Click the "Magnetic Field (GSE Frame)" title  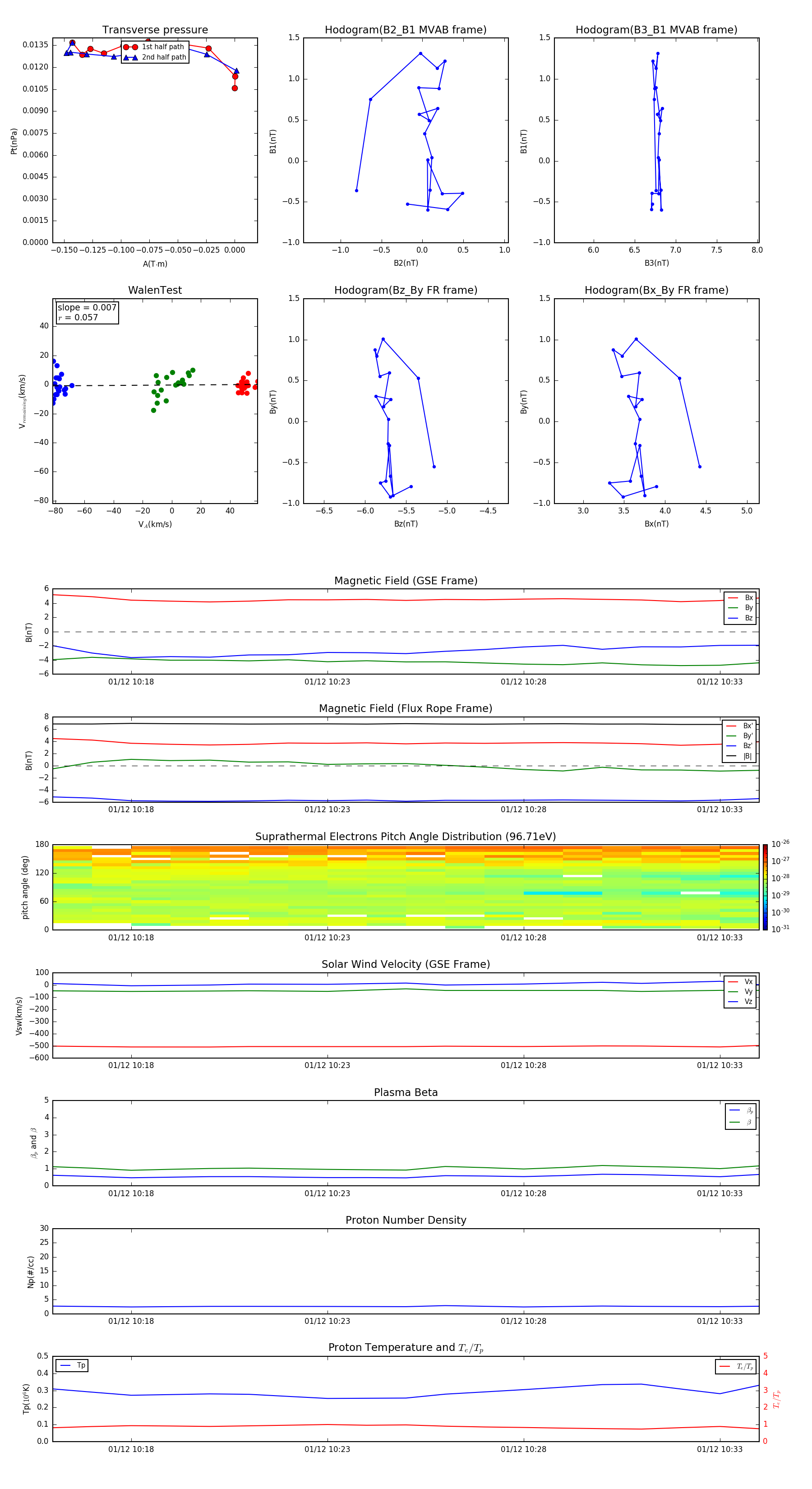coord(406,581)
